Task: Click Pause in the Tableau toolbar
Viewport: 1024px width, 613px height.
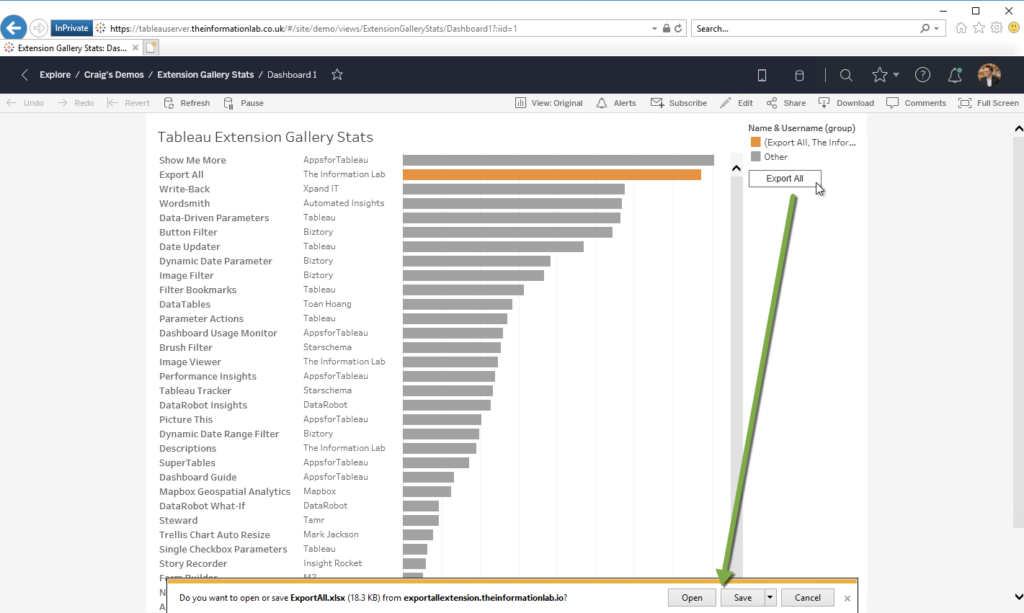Action: click(x=244, y=103)
